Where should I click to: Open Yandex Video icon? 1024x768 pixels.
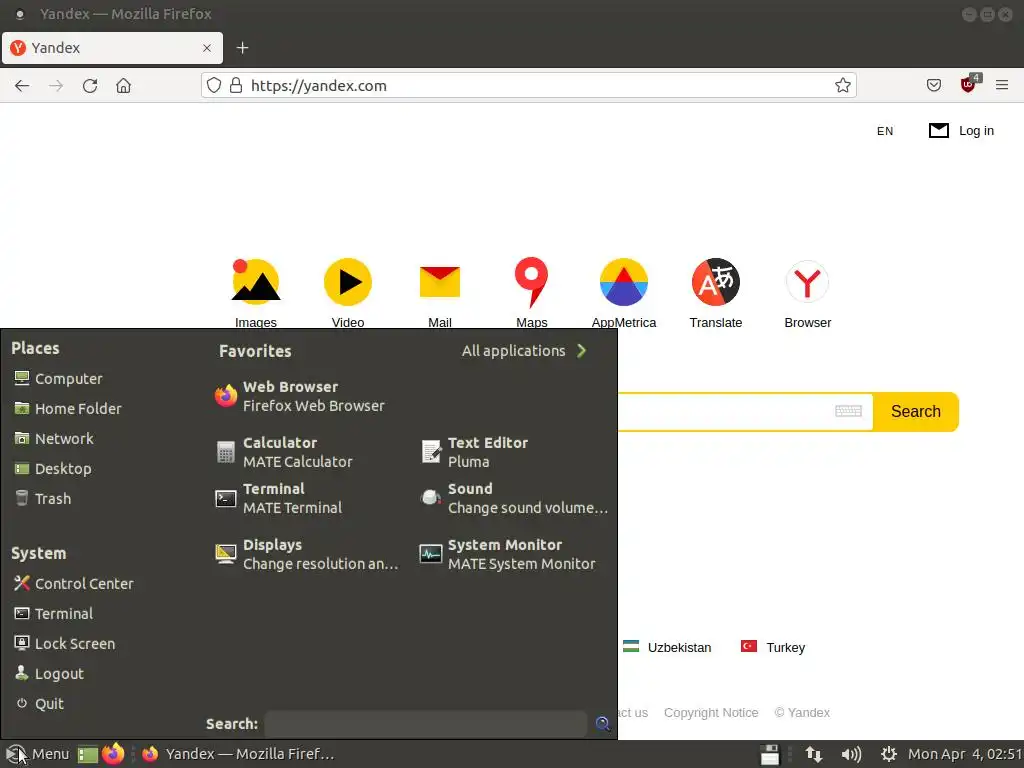tap(347, 282)
